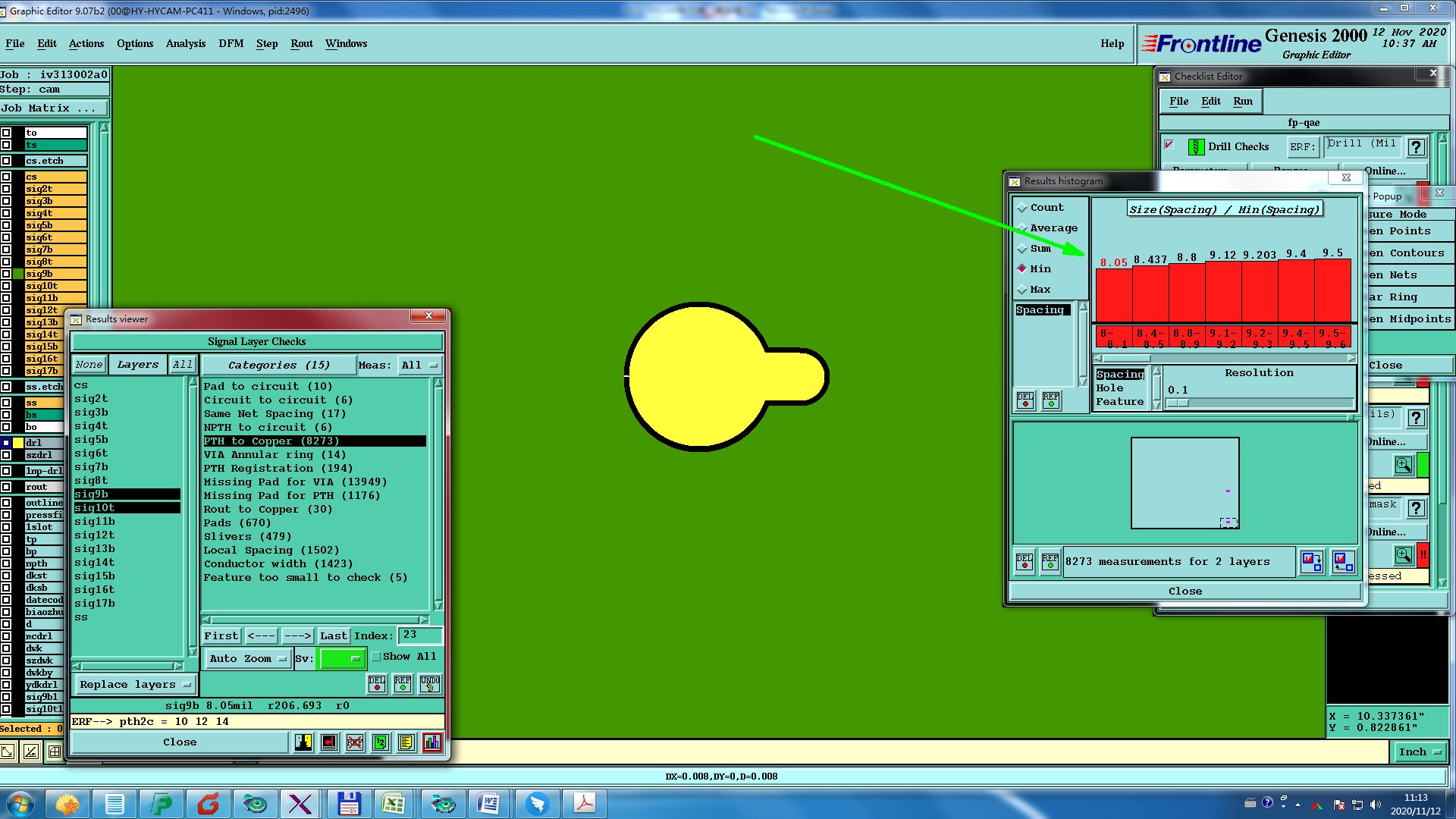Screen dimensions: 1456x819
Task: Click histogram-to-layer export icon with down arrow
Action: pyautogui.click(x=1312, y=562)
